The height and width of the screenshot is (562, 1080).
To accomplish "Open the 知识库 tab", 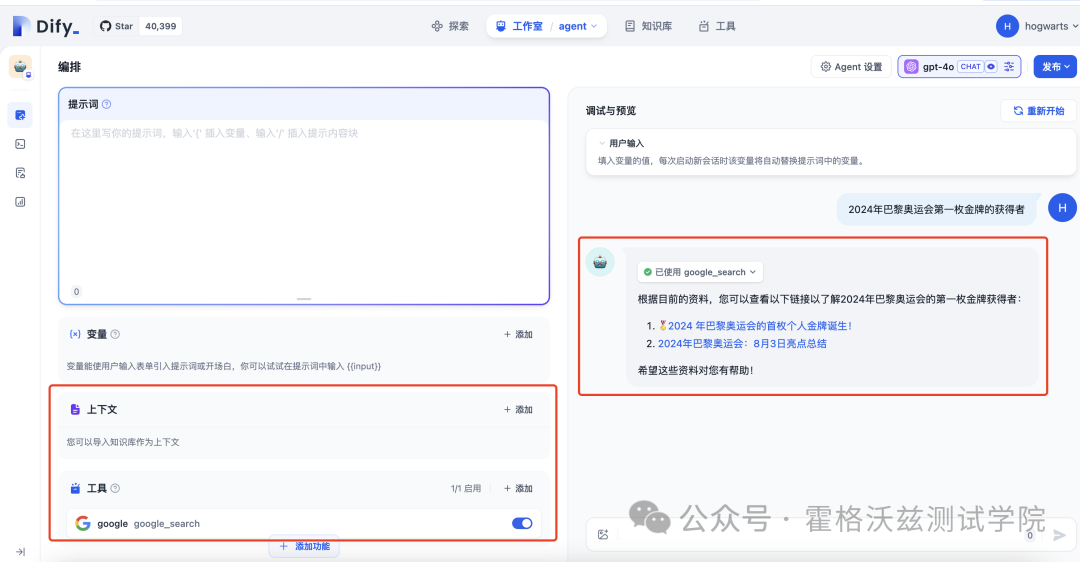I will click(648, 26).
